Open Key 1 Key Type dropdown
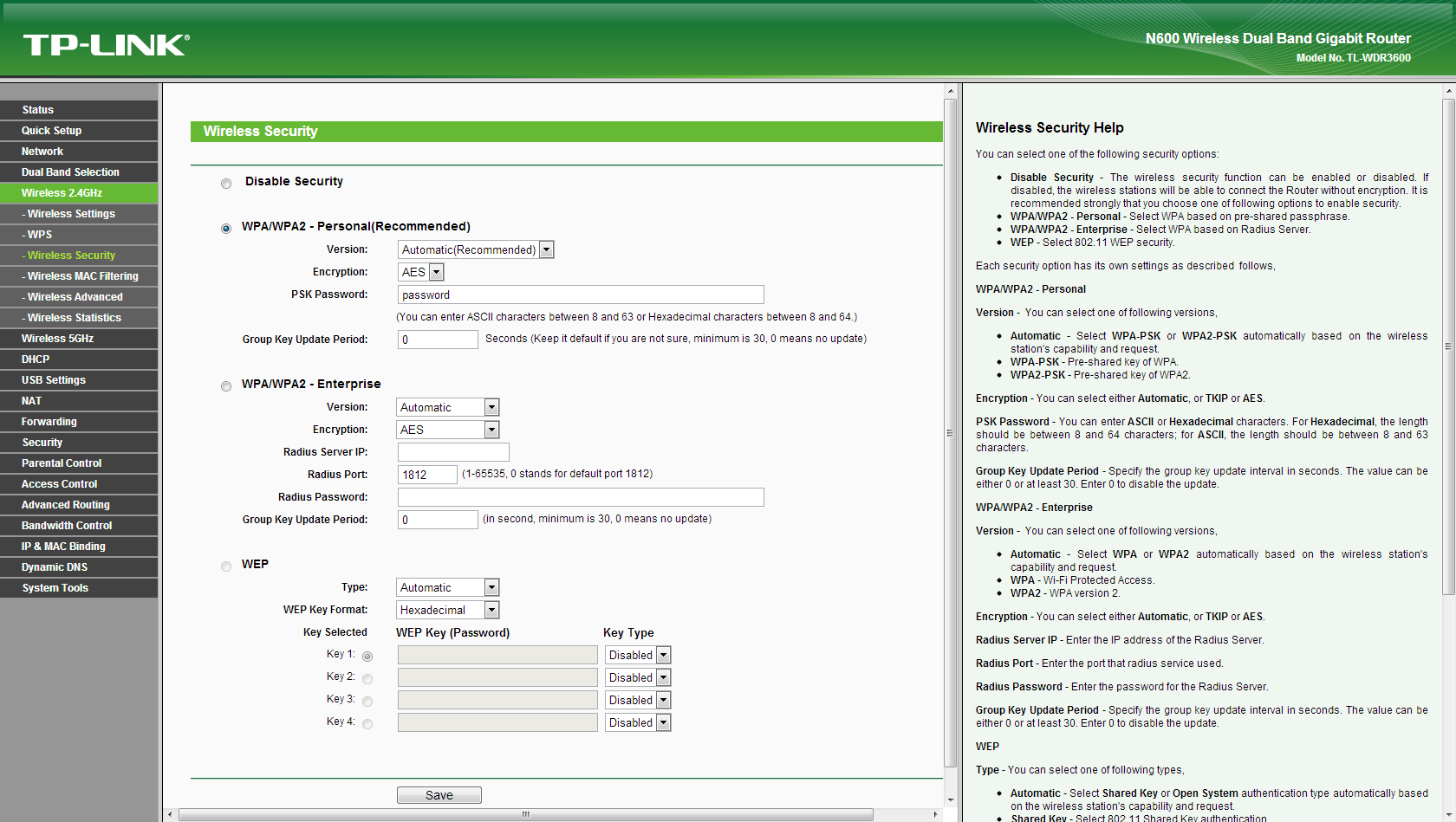Image resolution: width=1456 pixels, height=822 pixels. point(638,655)
